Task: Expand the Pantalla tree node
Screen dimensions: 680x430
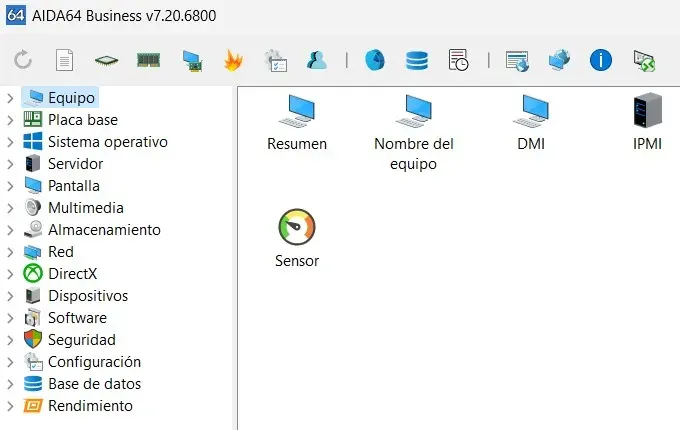Action: pyautogui.click(x=10, y=186)
